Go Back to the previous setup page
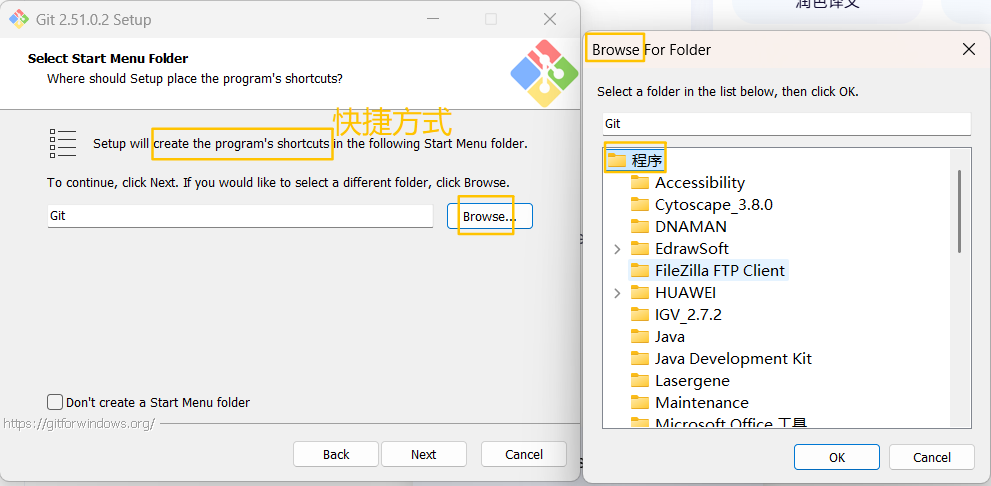 [336, 454]
